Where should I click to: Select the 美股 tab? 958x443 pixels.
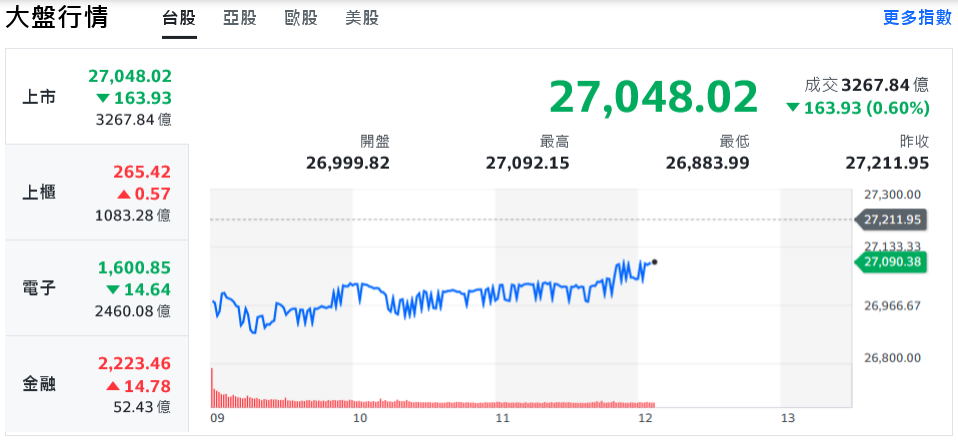(361, 18)
